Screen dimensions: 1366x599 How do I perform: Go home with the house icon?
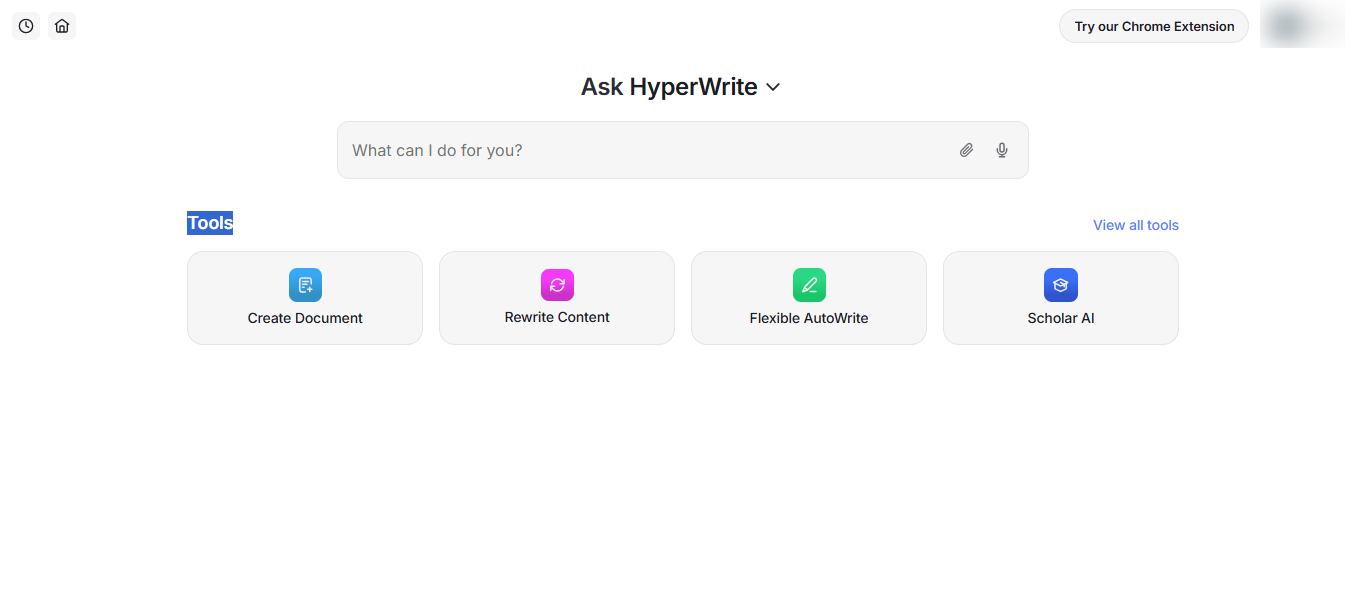62,25
